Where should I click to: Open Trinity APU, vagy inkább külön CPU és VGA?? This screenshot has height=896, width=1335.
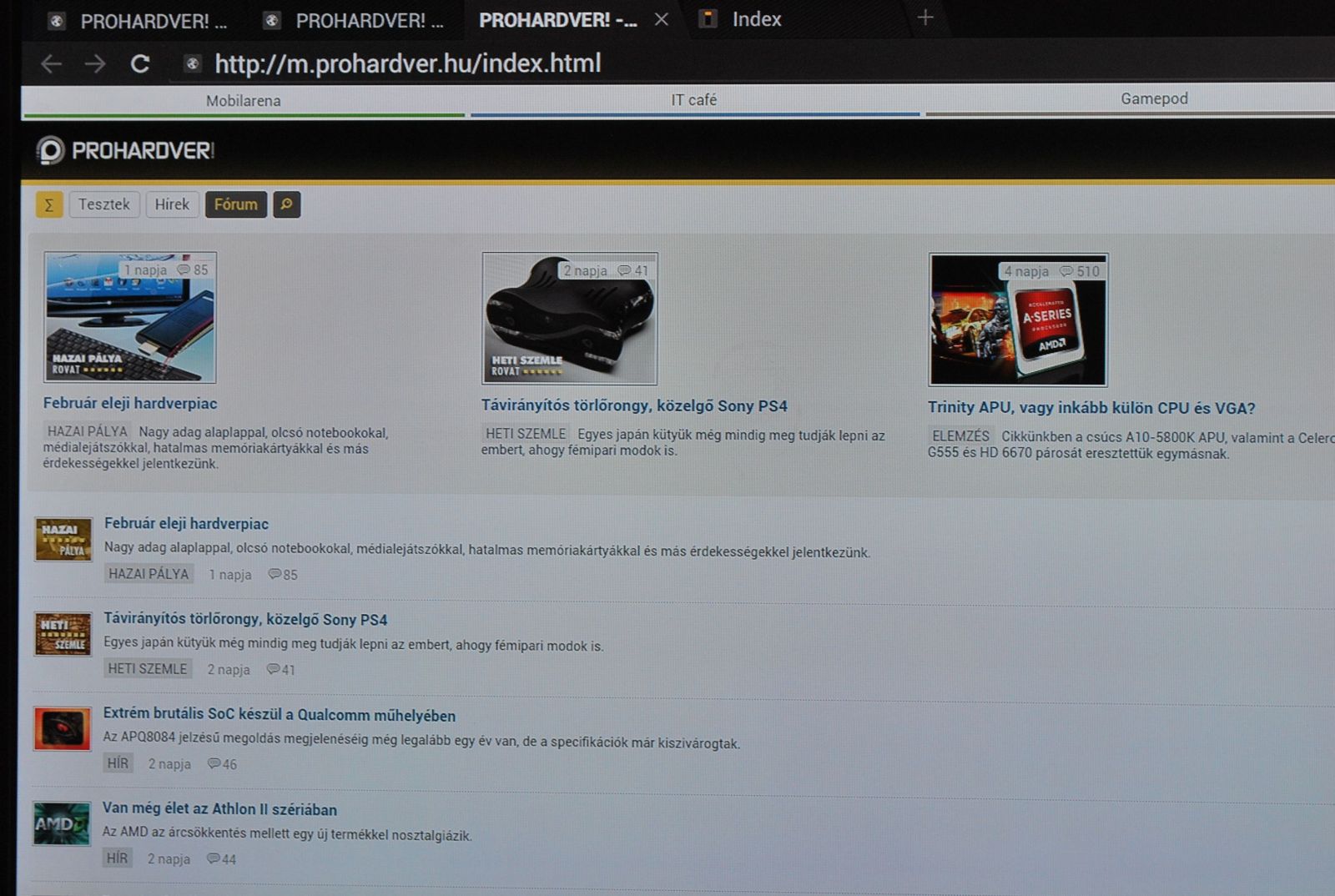point(1091,408)
